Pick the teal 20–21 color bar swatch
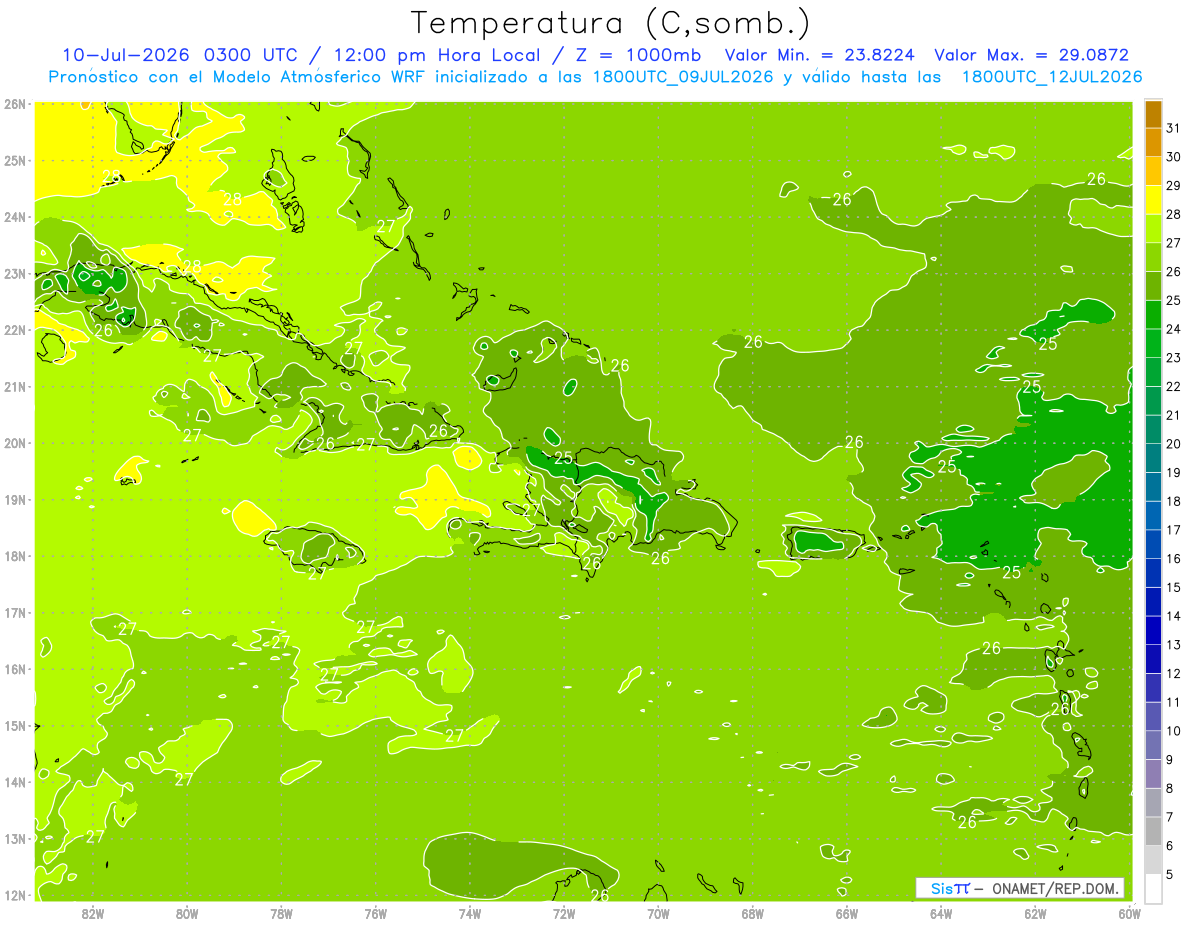Screen dimensions: 1200x927 pyautogui.click(x=1153, y=430)
